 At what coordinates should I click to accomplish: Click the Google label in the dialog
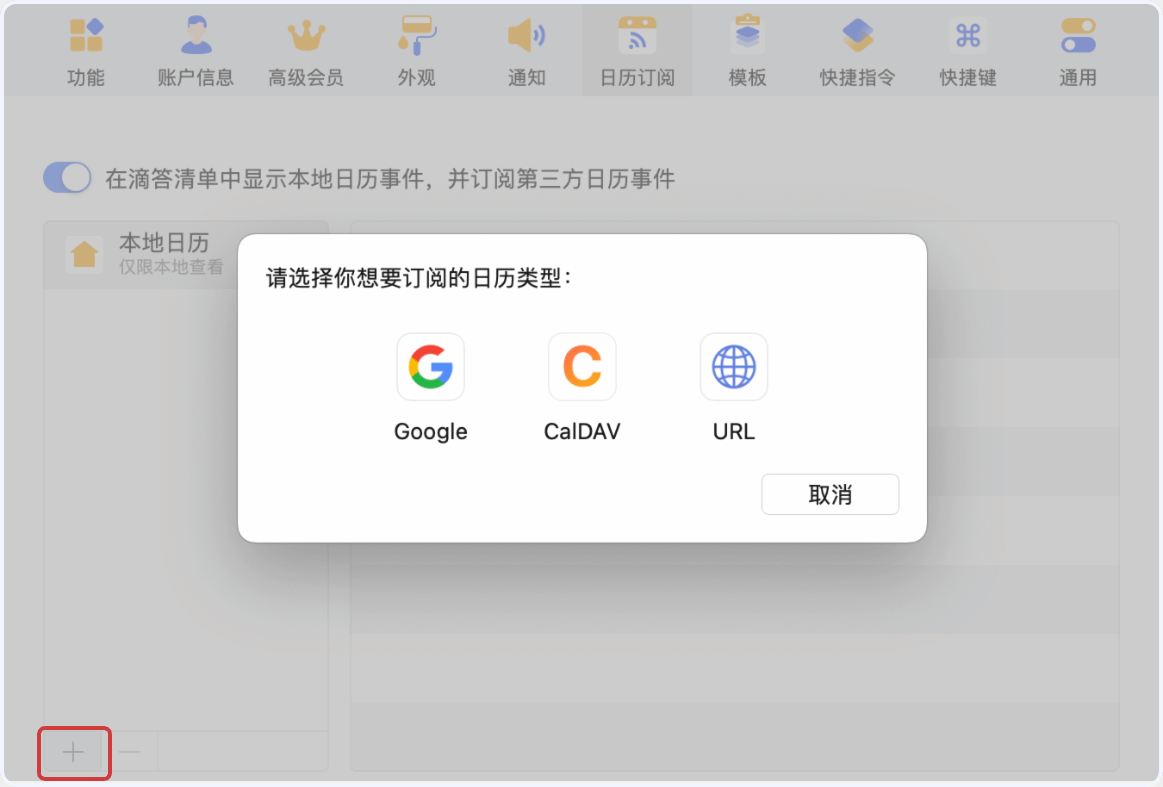tap(430, 432)
